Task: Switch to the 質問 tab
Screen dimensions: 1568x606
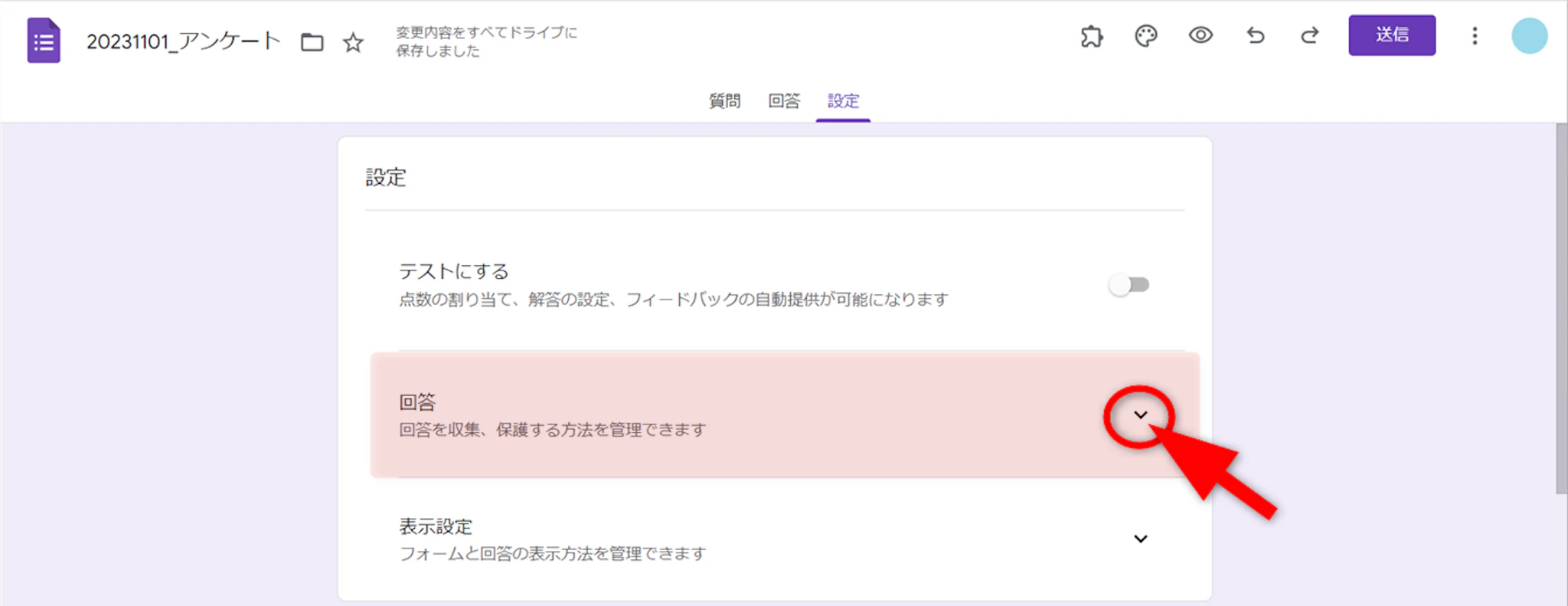Action: click(724, 101)
